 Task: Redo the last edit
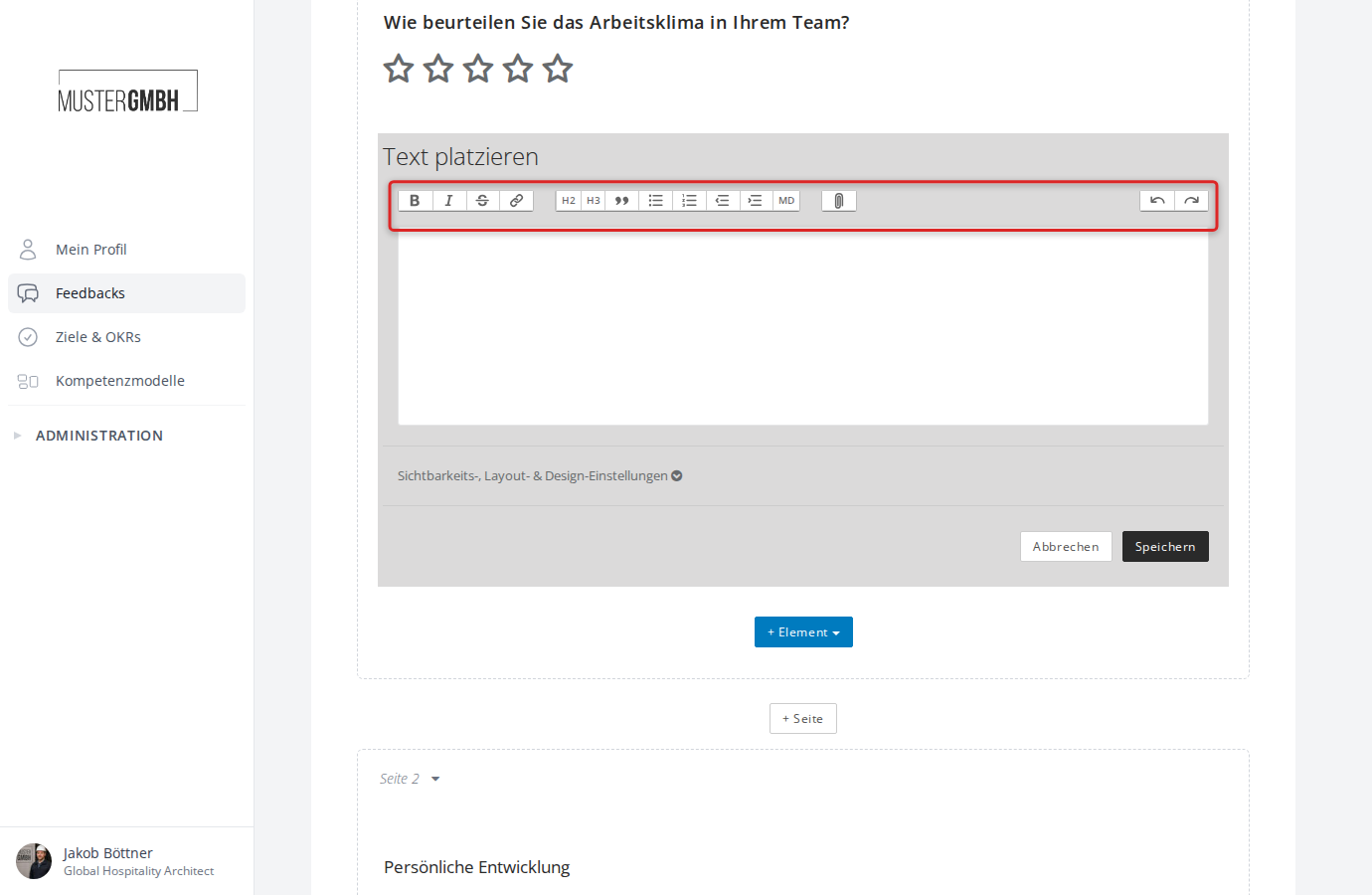coord(1191,201)
